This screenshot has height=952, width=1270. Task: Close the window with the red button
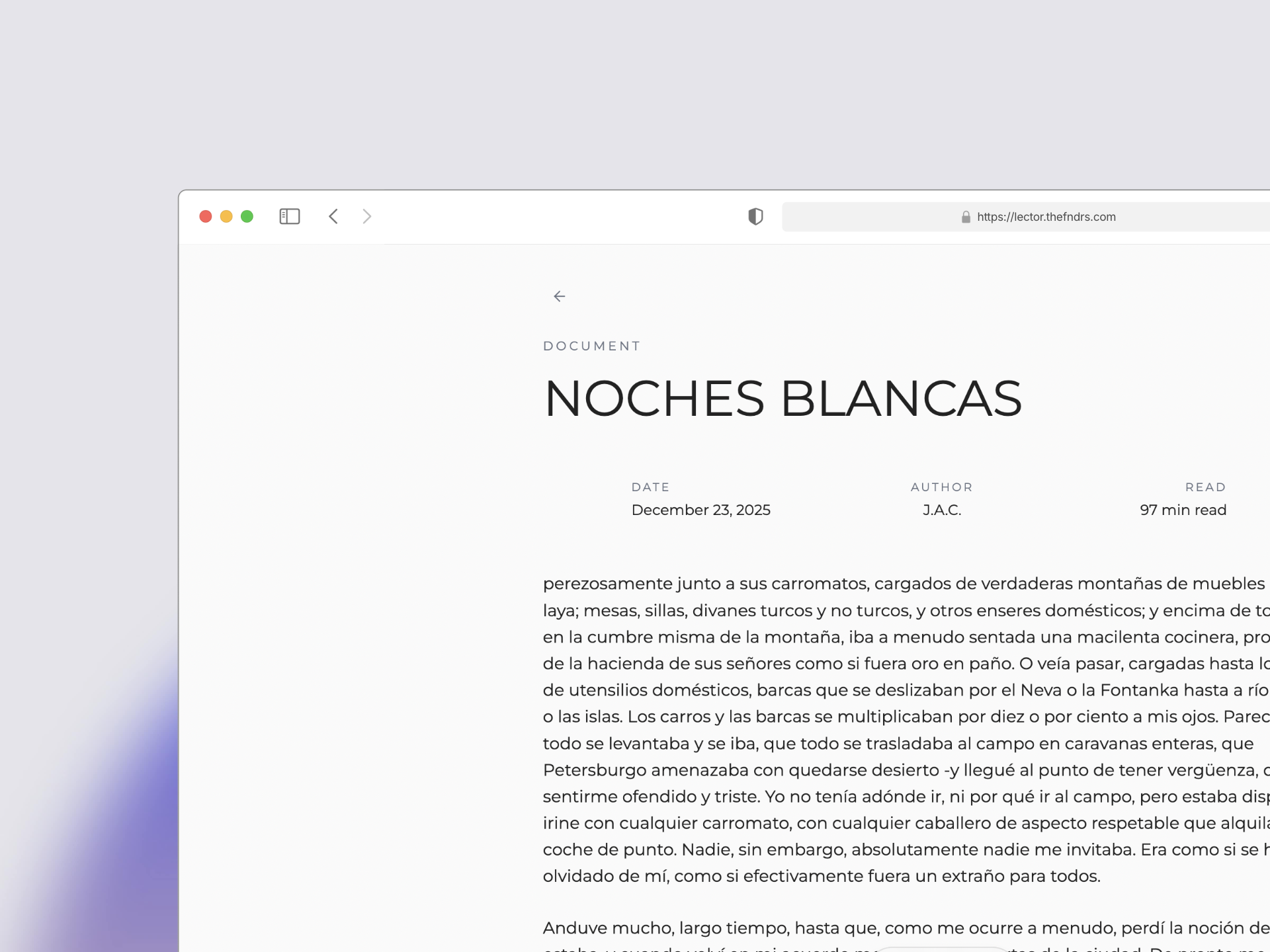[x=206, y=216]
